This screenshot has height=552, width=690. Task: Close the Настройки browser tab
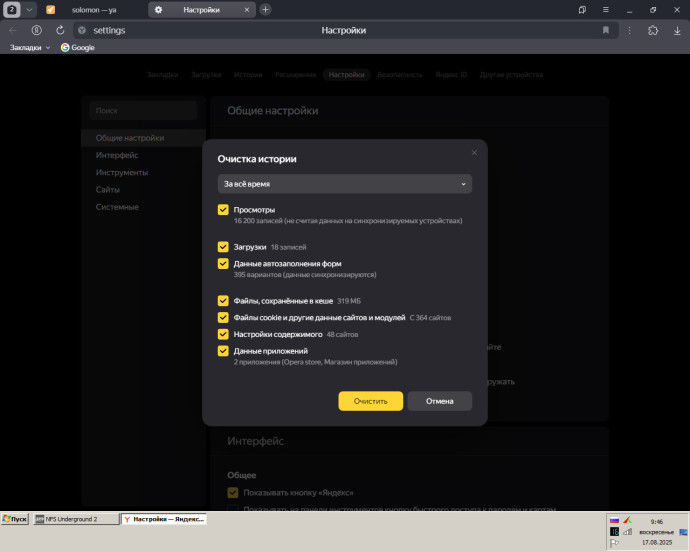coord(247,10)
